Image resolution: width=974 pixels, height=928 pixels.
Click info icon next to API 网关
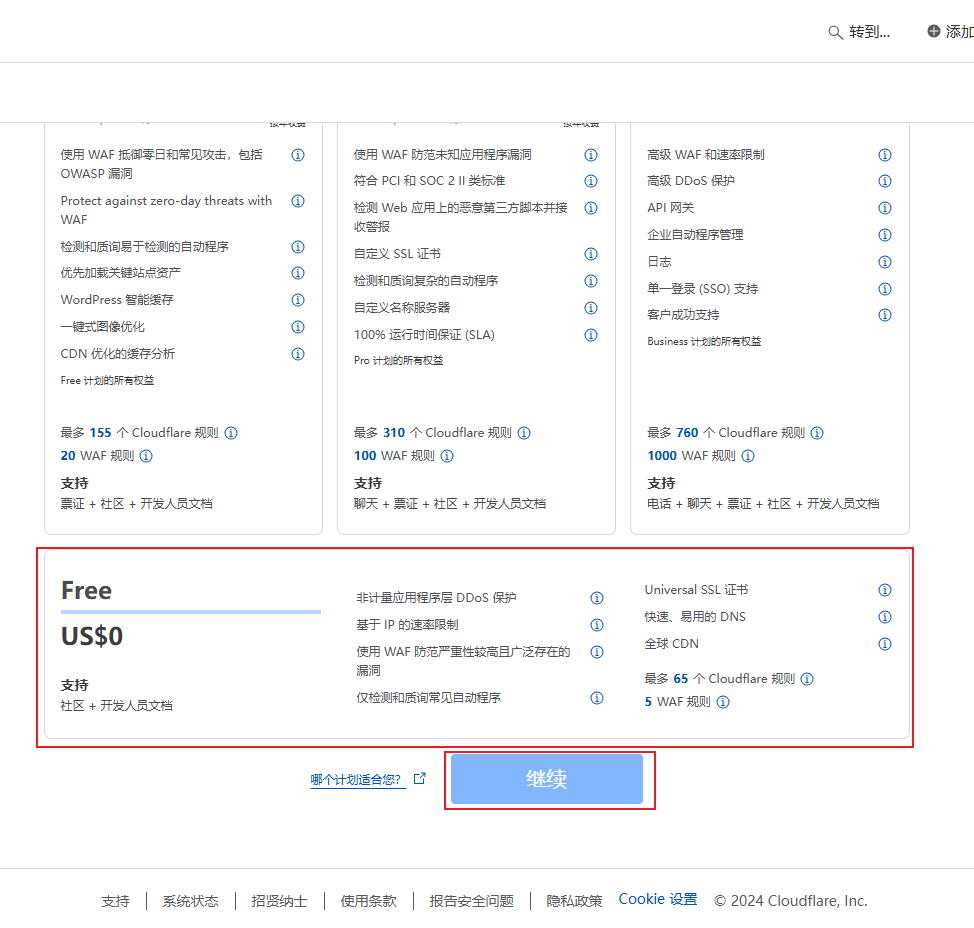(x=884, y=208)
